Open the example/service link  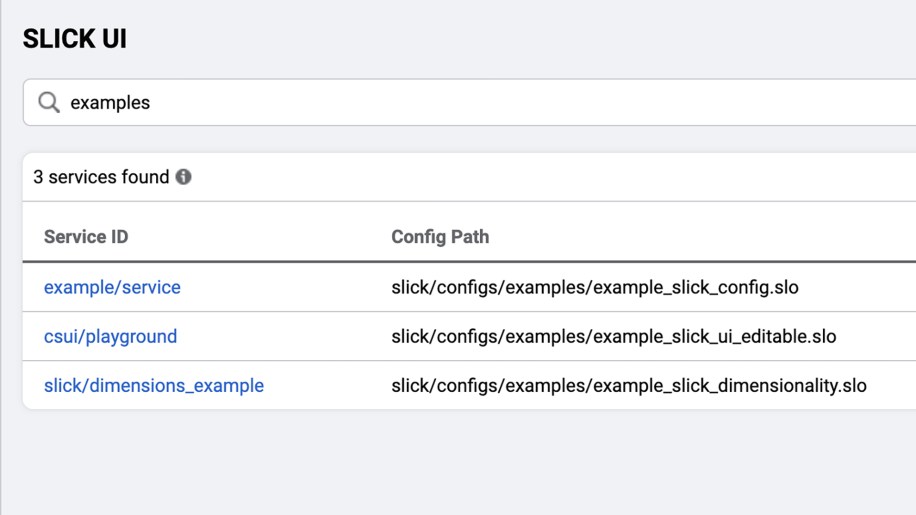(x=112, y=287)
